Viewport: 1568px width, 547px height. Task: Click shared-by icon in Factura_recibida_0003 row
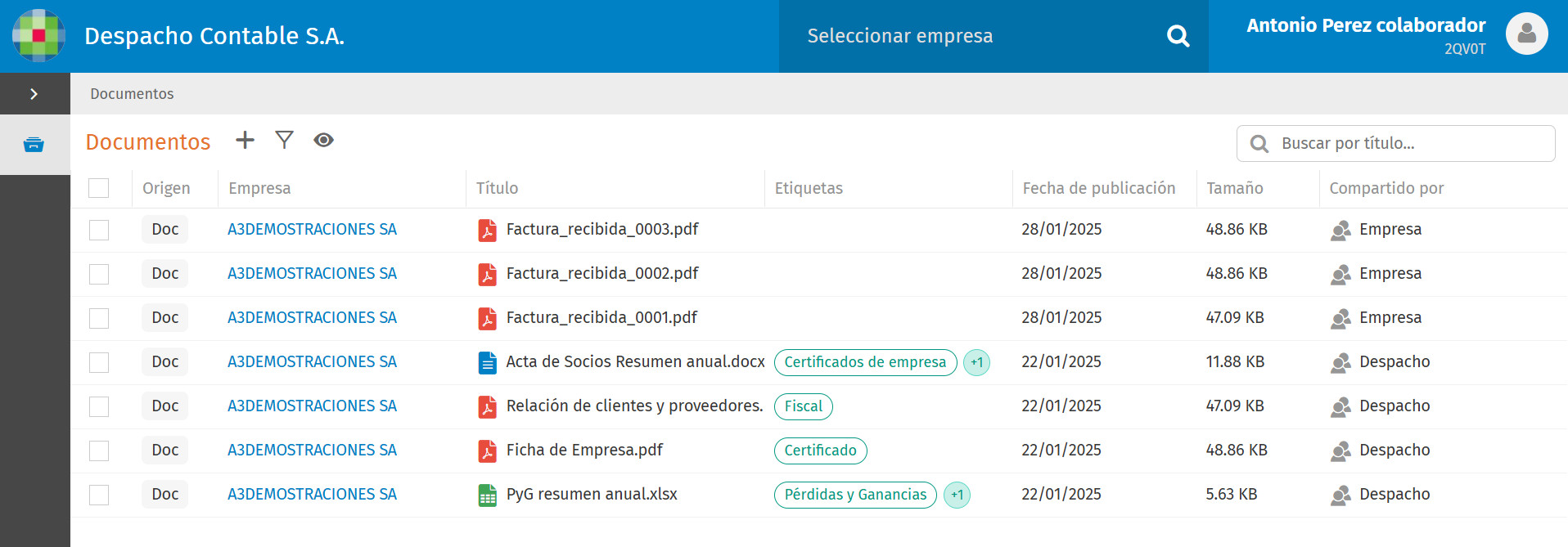(1340, 231)
